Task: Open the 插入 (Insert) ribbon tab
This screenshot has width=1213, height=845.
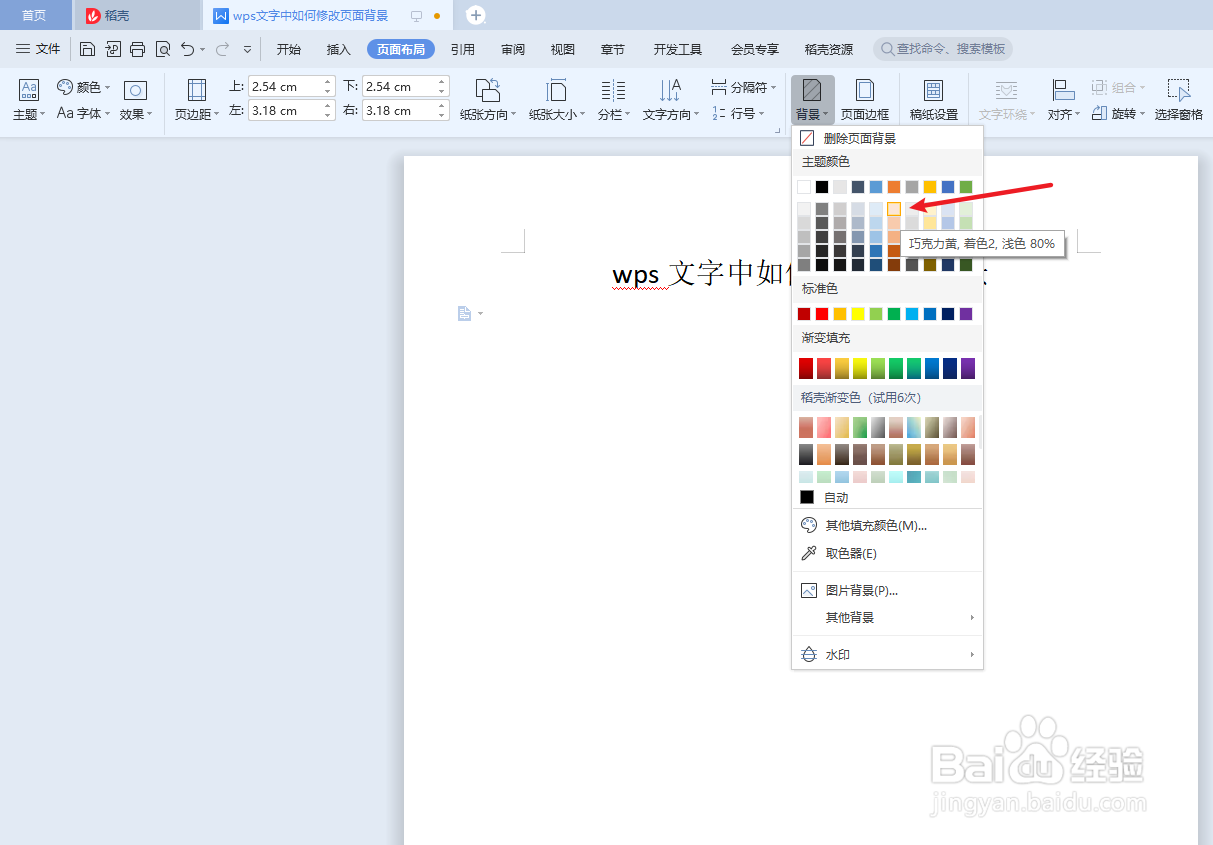Action: pyautogui.click(x=338, y=47)
